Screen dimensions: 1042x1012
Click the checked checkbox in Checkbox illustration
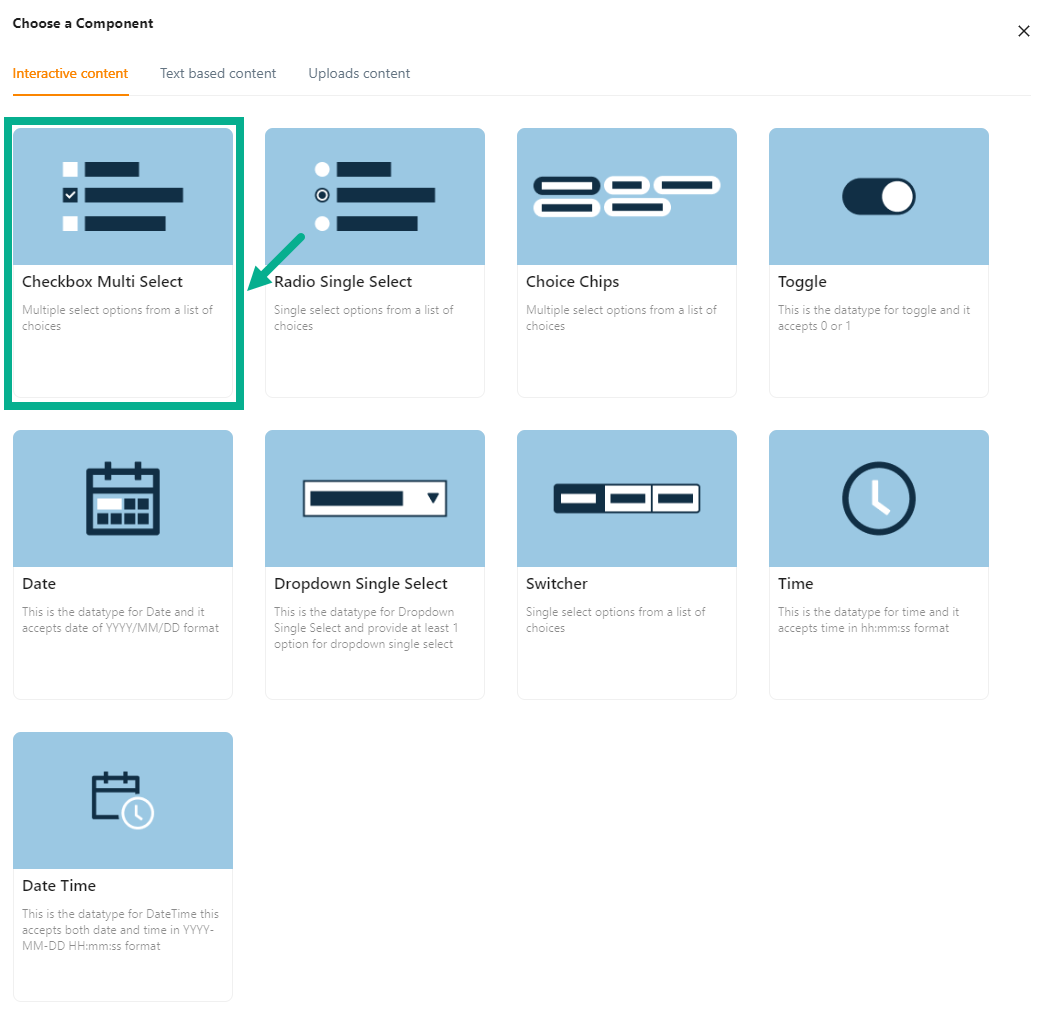click(70, 196)
